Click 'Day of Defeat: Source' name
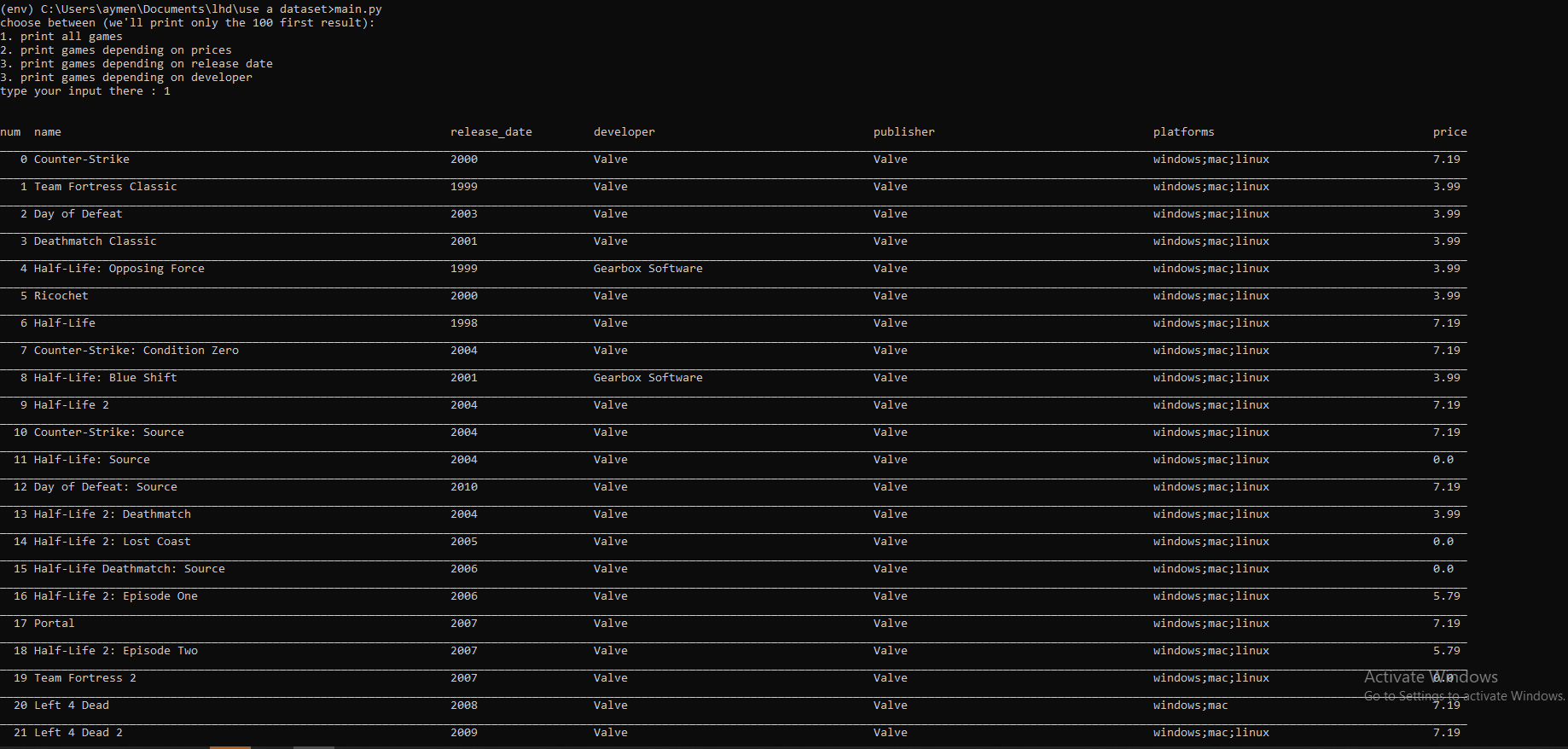Screen dimensions: 1568x749 pyautogui.click(x=106, y=487)
